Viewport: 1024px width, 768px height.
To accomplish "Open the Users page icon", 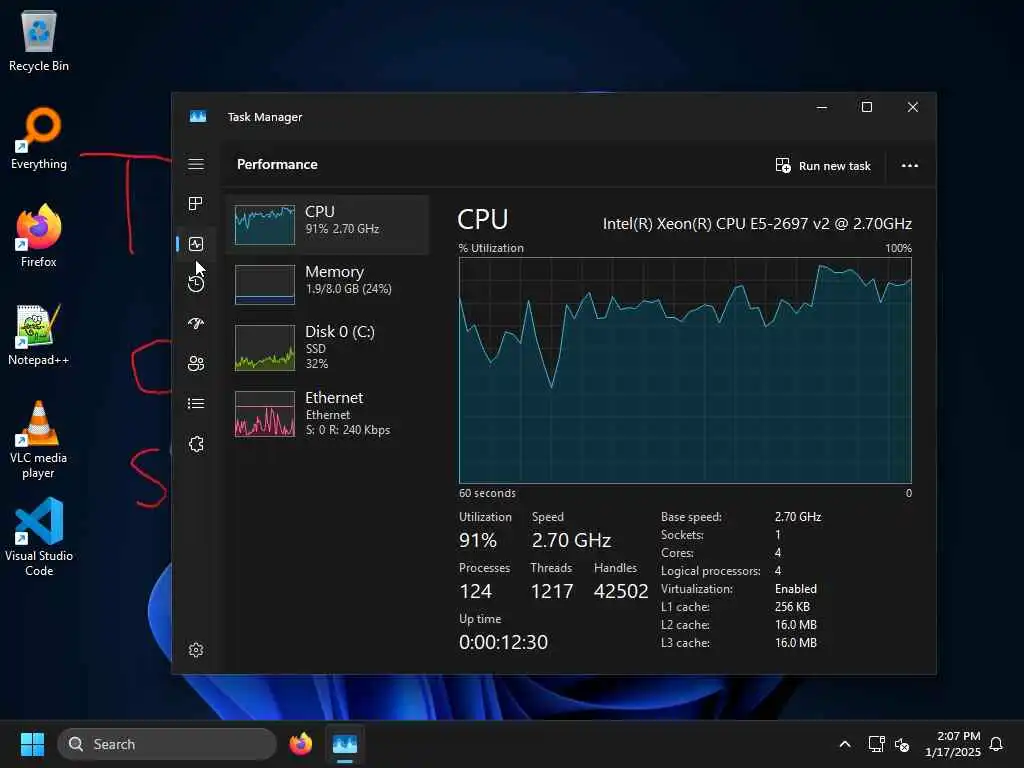I will tap(196, 364).
